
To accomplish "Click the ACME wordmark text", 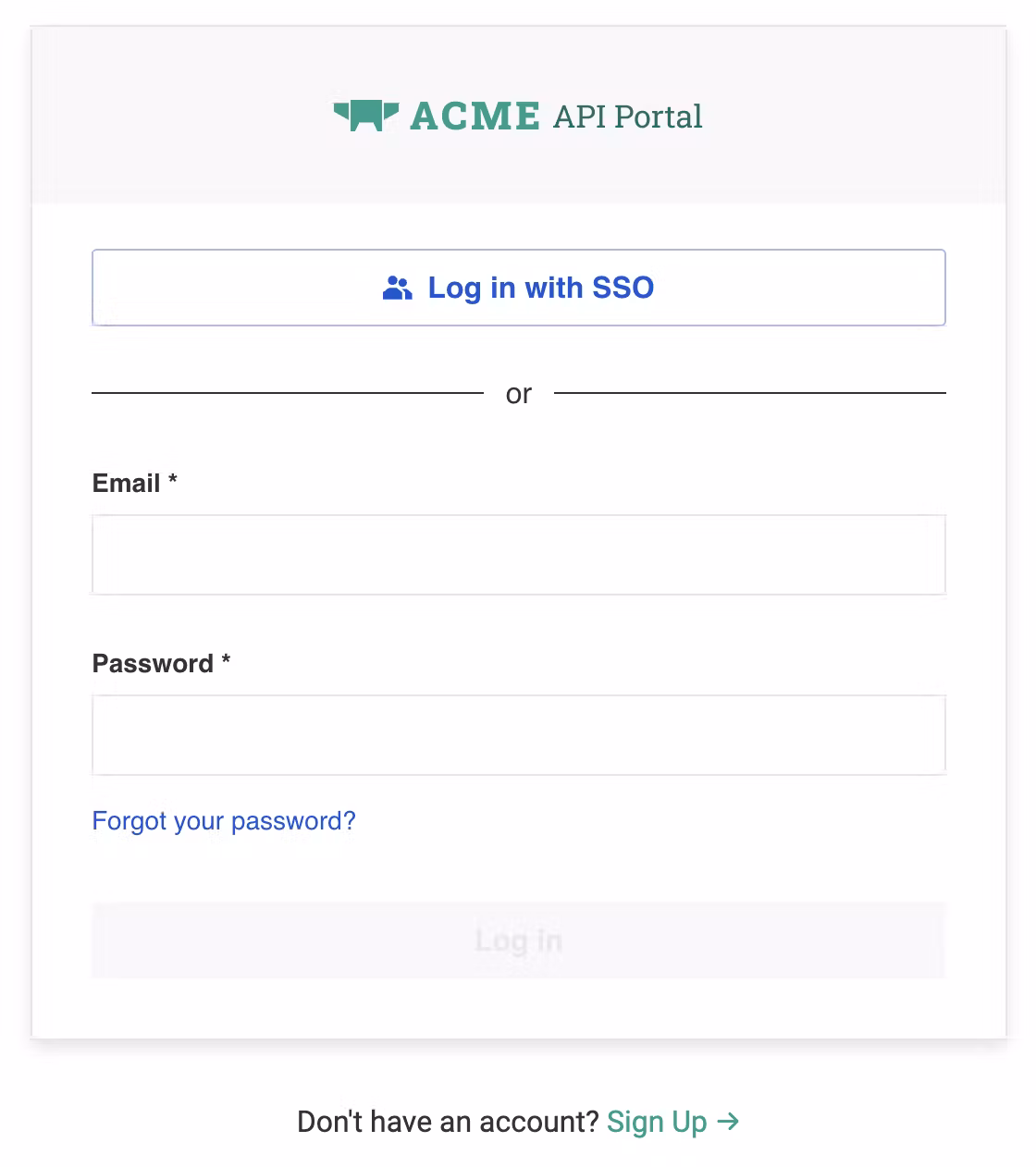I will coord(475,117).
